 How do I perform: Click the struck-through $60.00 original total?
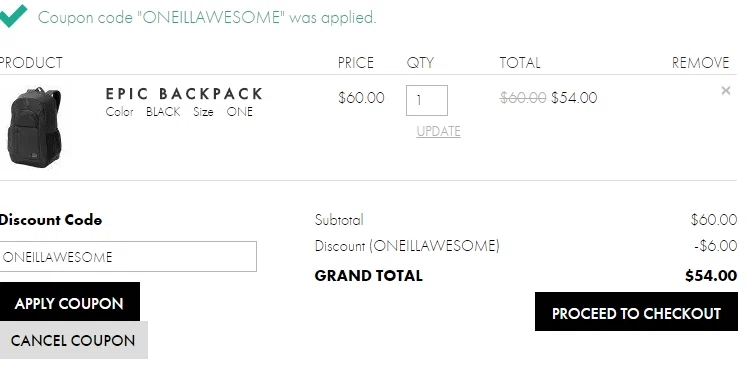click(x=523, y=98)
